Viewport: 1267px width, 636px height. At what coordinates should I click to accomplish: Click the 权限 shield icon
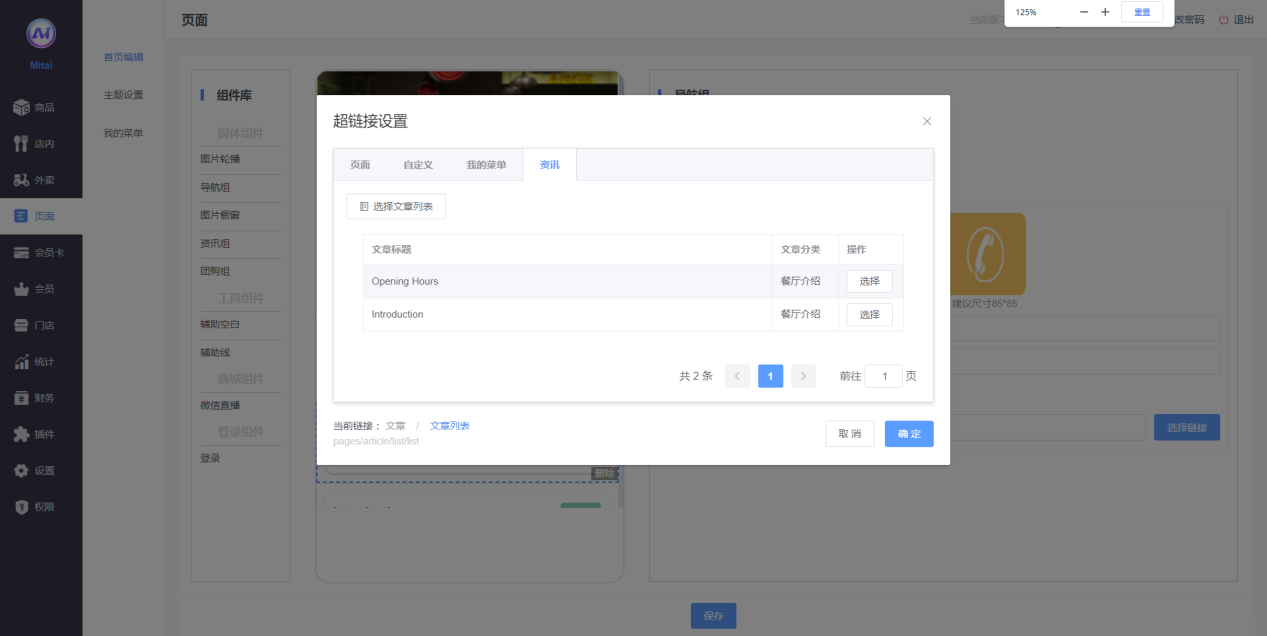21,507
